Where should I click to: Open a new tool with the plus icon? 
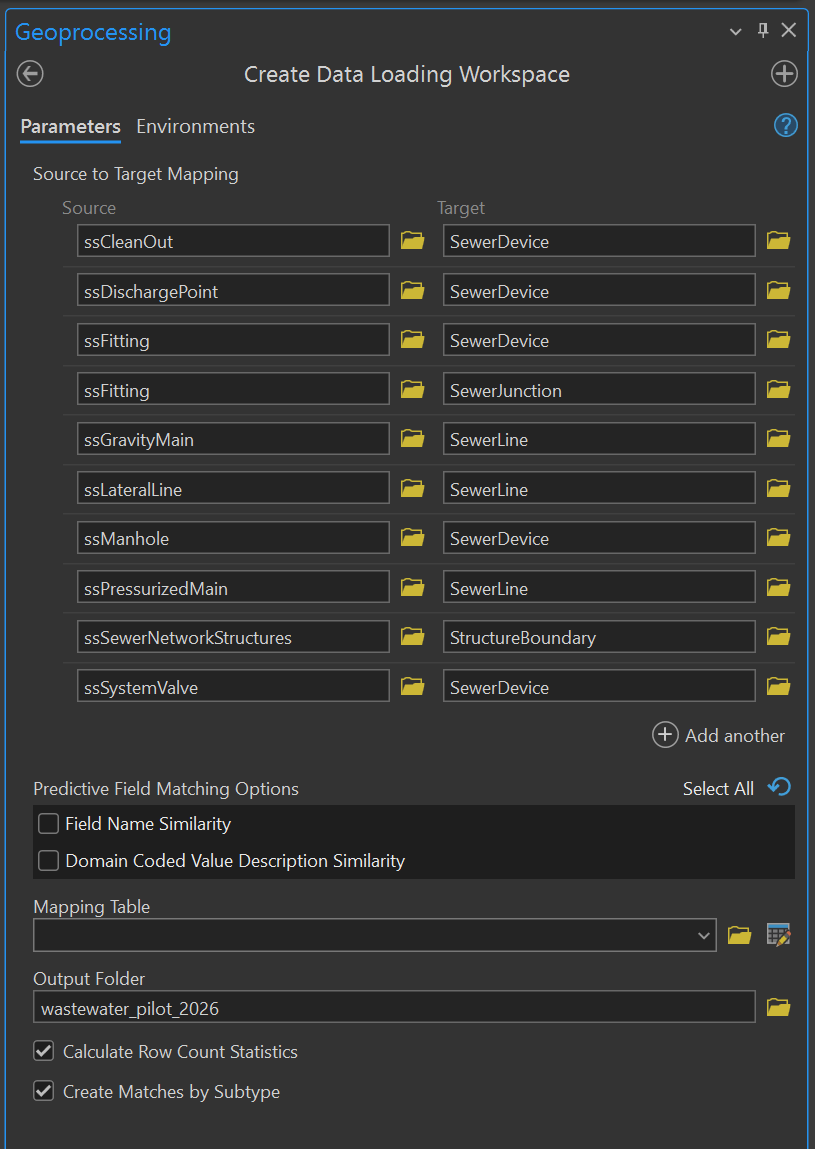point(784,73)
